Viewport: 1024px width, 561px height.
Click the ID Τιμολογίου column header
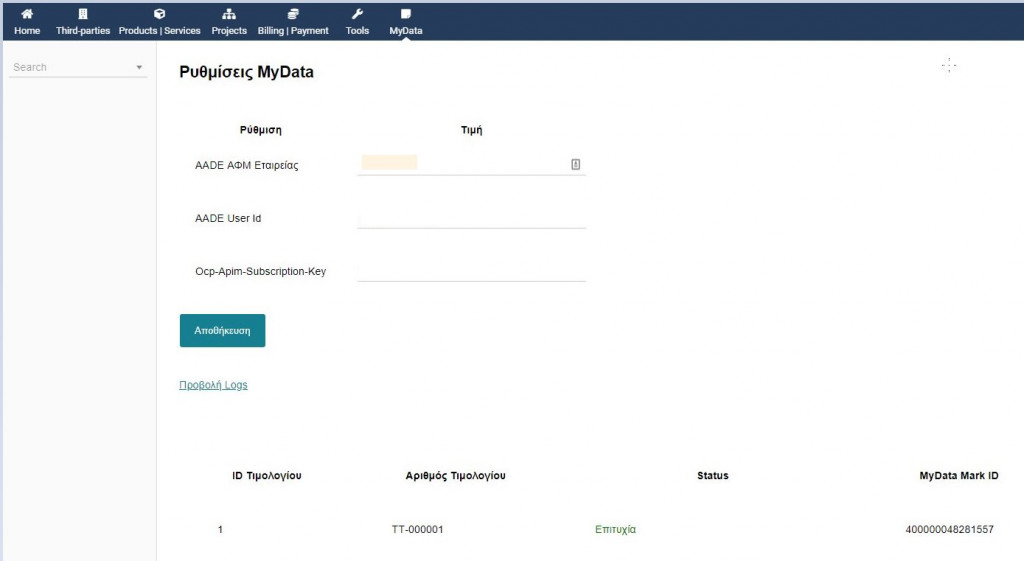266,476
